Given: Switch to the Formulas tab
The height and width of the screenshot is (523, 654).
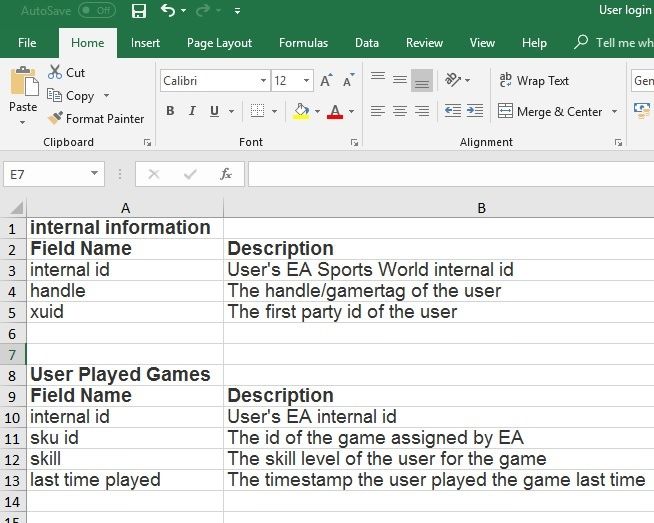Looking at the screenshot, I should (303, 43).
